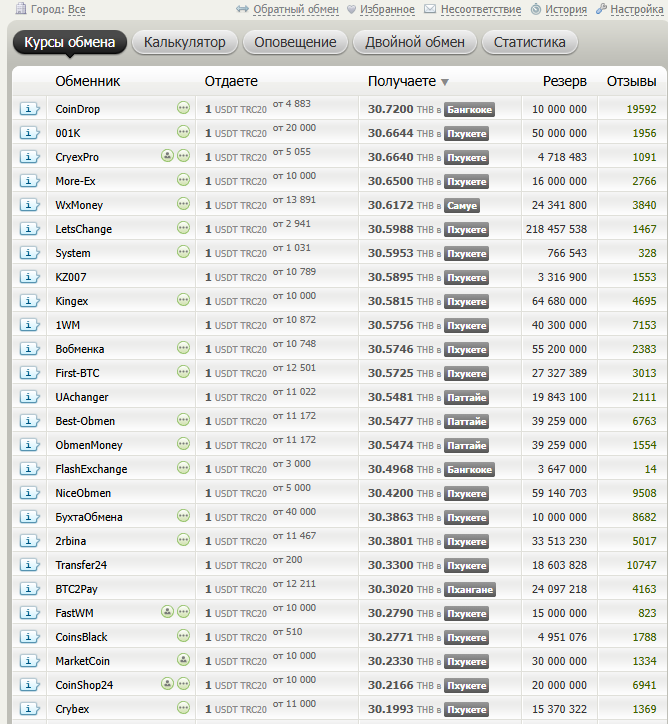Click person icon next to CoinShop24
This screenshot has width=668, height=724.
pos(167,684)
